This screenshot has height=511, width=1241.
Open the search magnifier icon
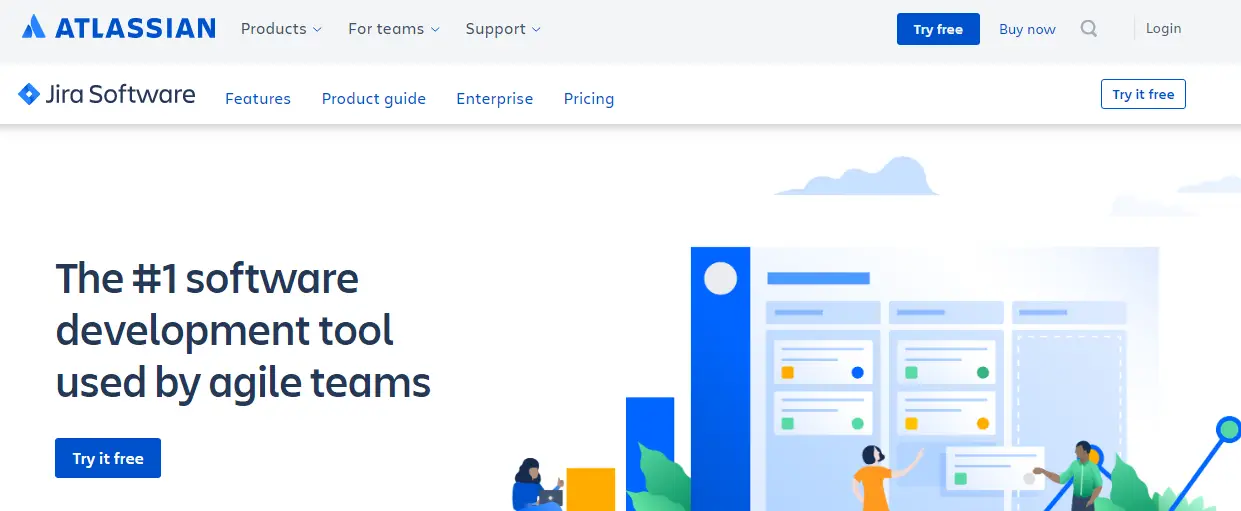(x=1089, y=29)
